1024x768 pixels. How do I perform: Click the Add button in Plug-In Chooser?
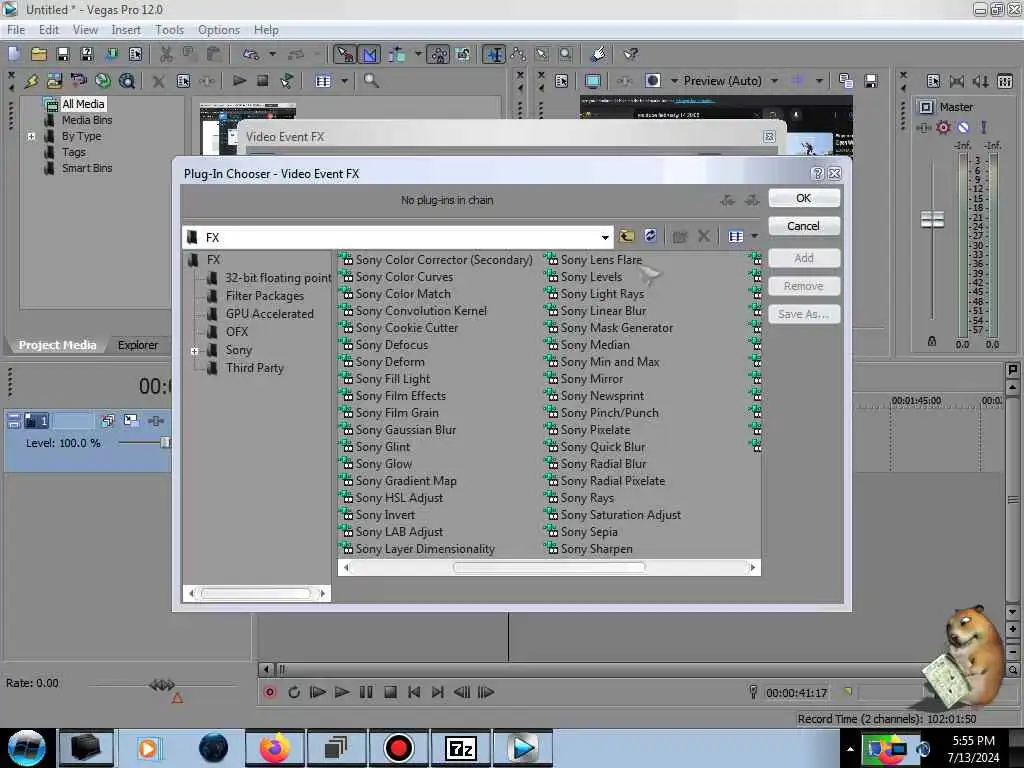tap(803, 258)
